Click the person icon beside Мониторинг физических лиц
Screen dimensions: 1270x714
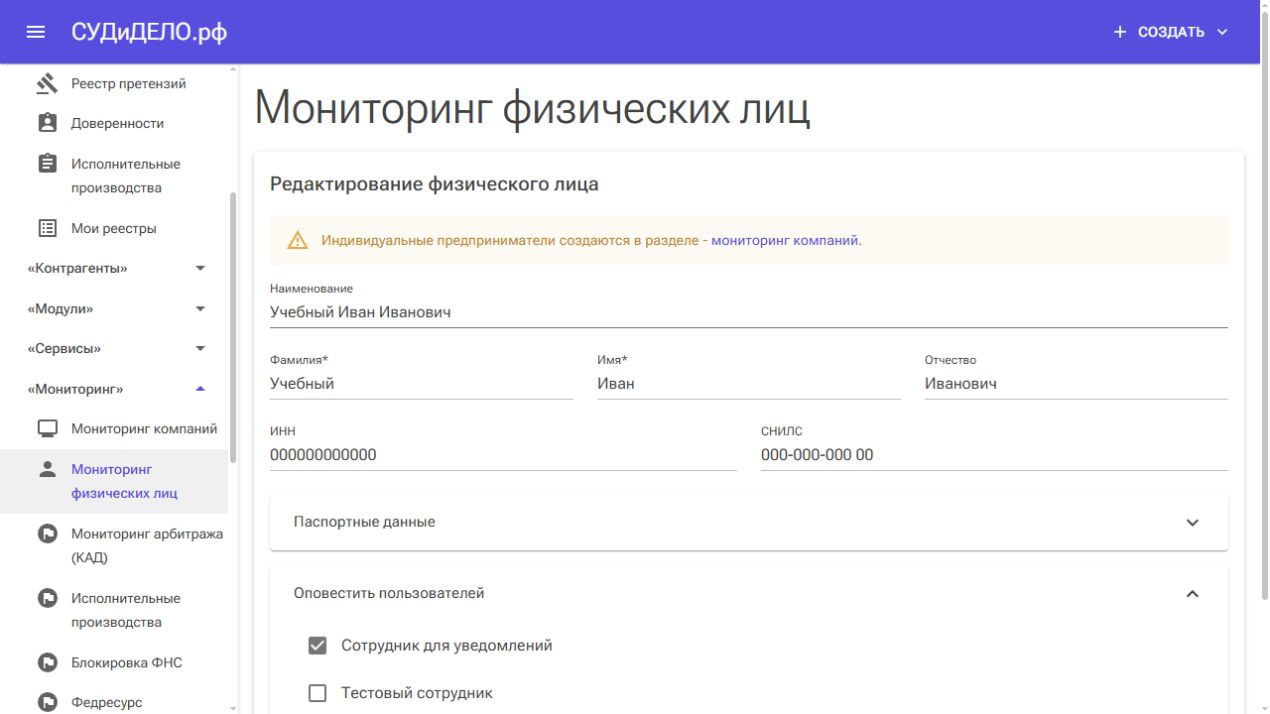(47, 469)
